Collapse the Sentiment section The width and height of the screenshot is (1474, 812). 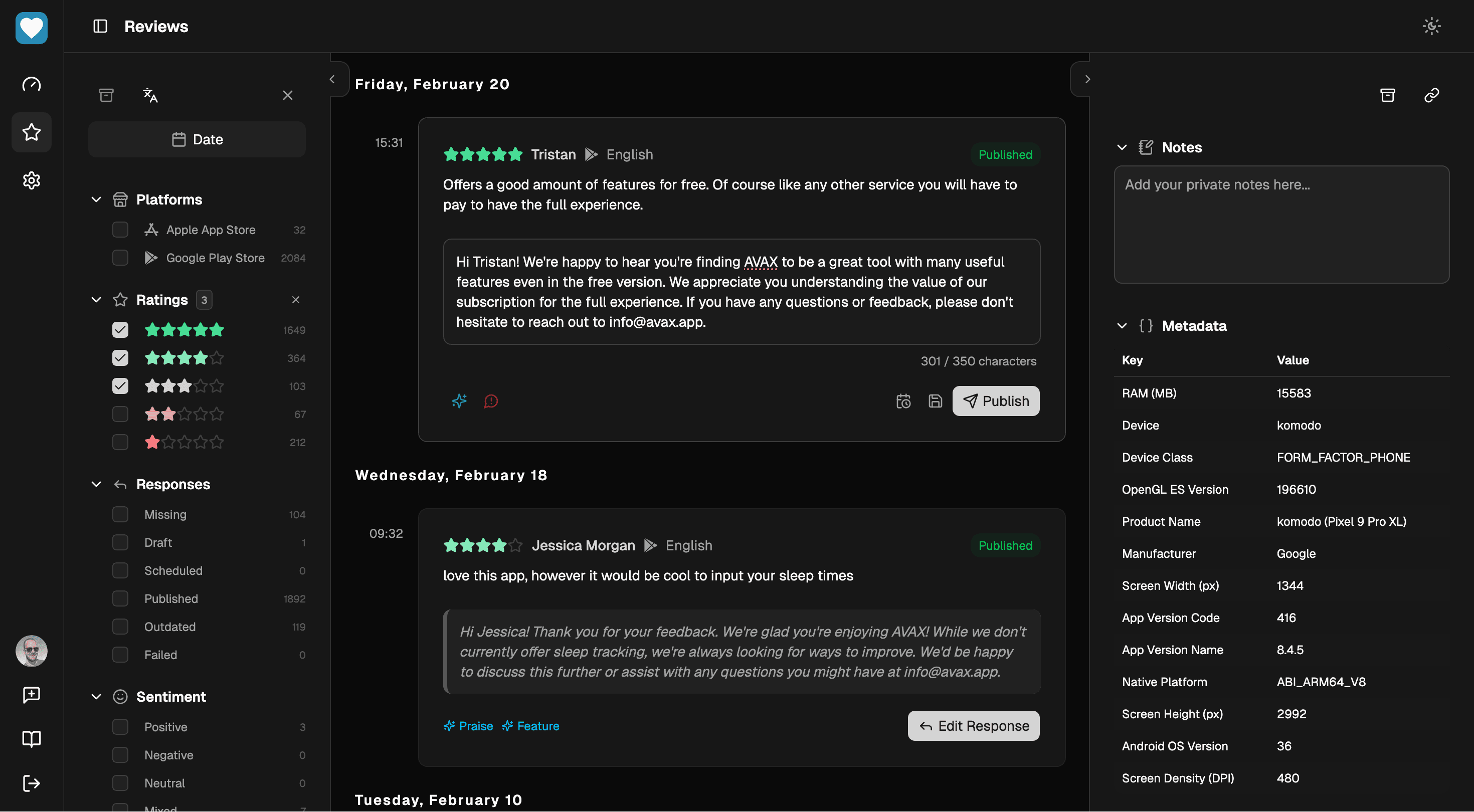(x=96, y=696)
